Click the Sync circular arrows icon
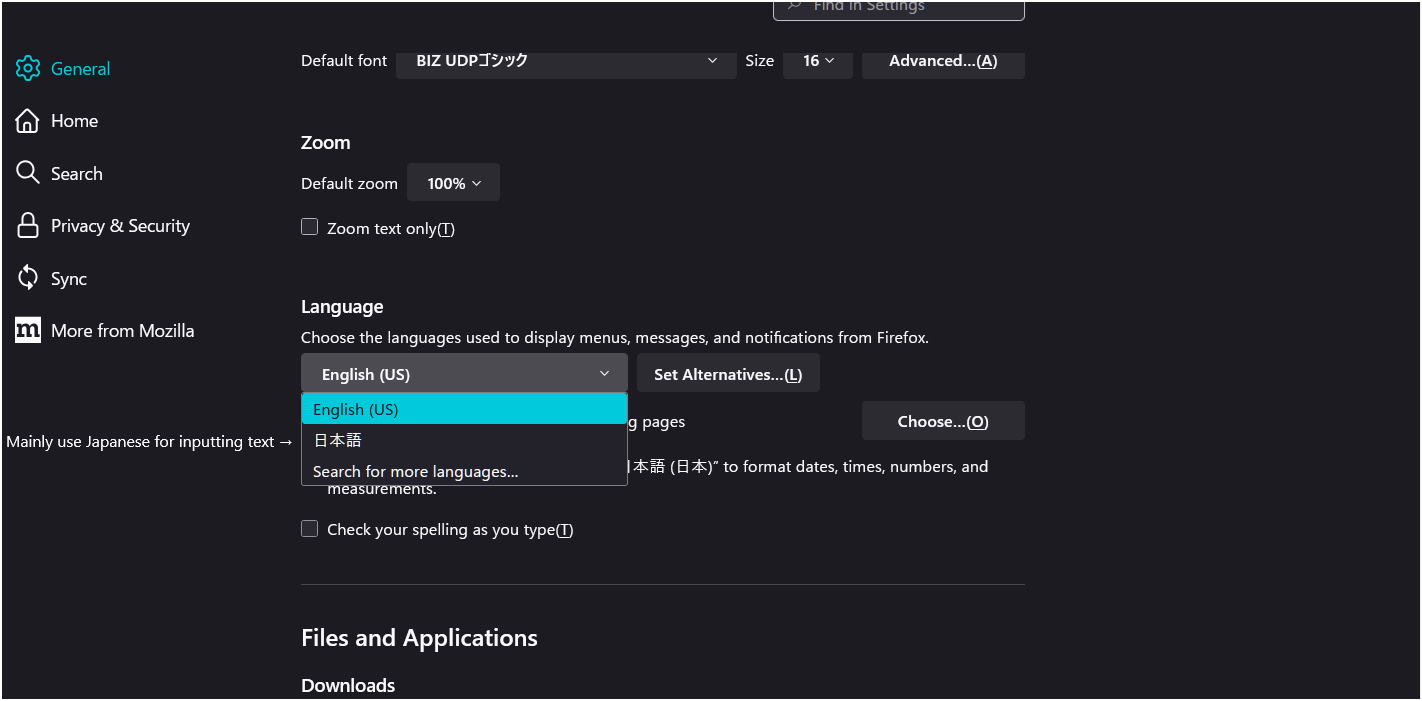The image size is (1422, 701). coord(28,279)
